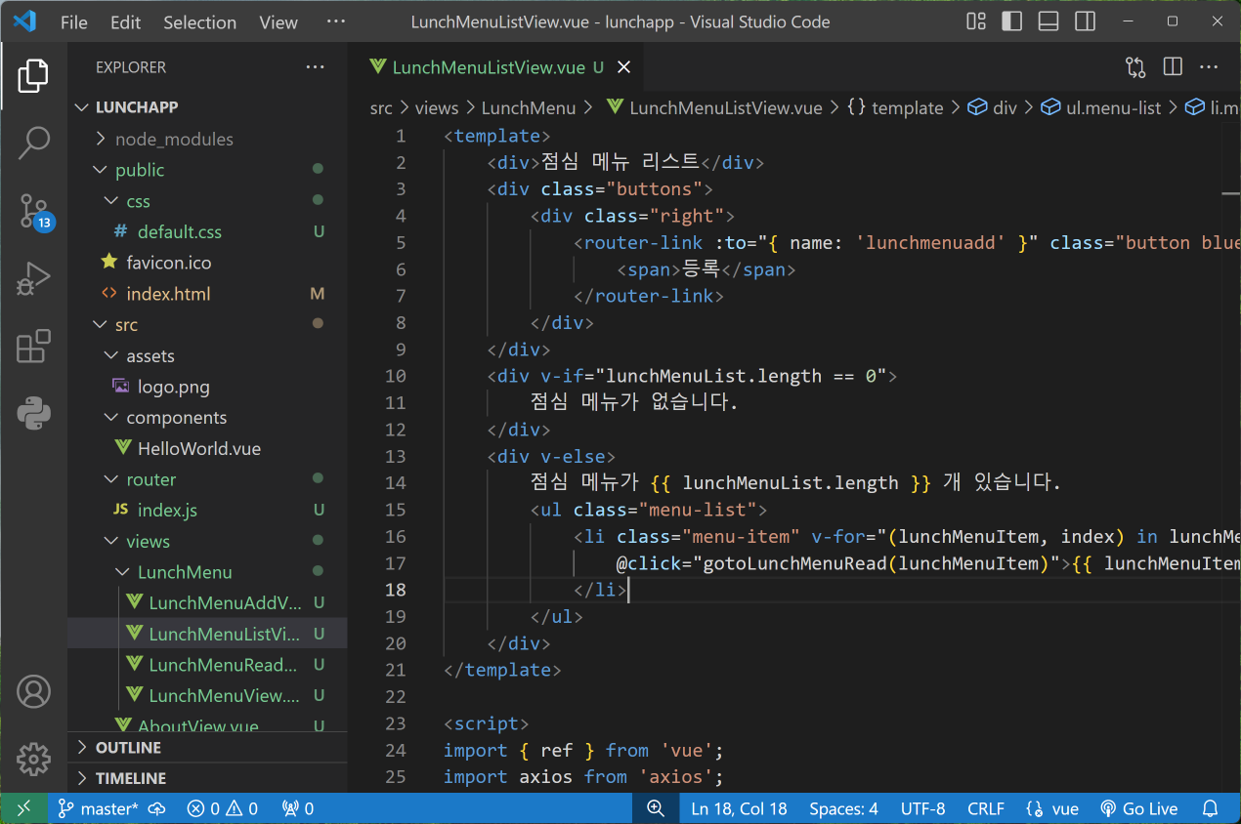Open the Accounts menu icon

pos(33,692)
